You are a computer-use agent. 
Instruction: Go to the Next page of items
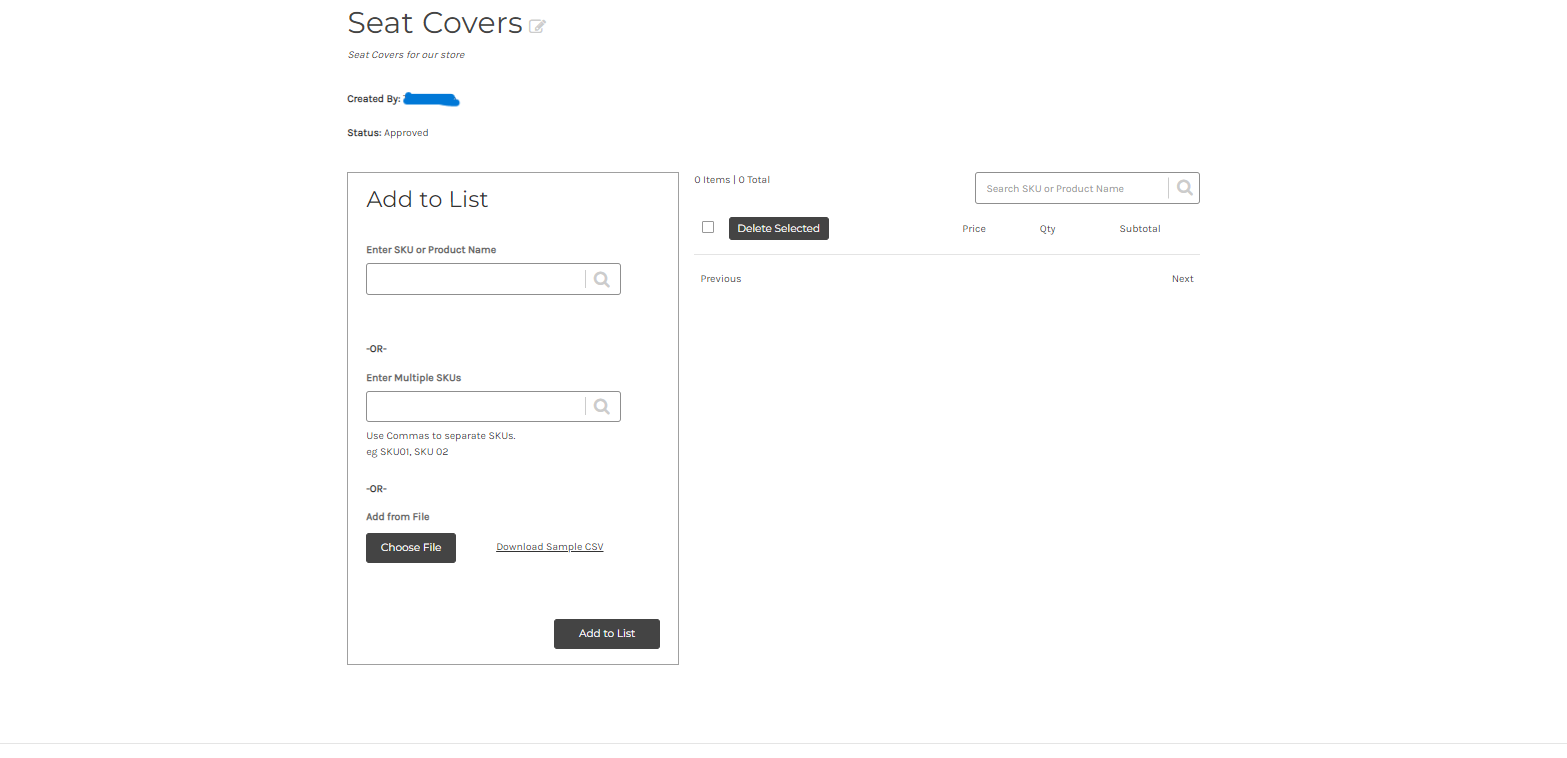1182,279
